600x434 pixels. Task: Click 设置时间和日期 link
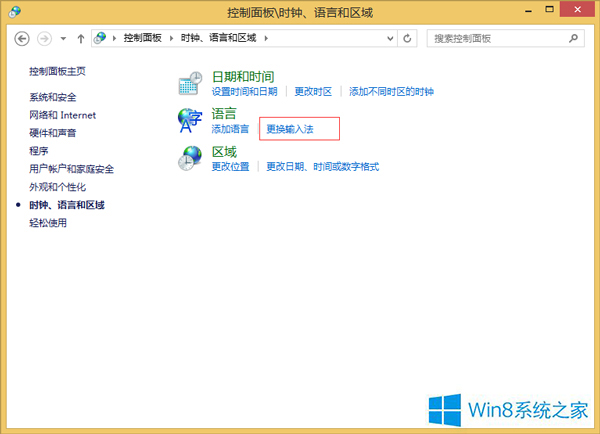pyautogui.click(x=245, y=92)
